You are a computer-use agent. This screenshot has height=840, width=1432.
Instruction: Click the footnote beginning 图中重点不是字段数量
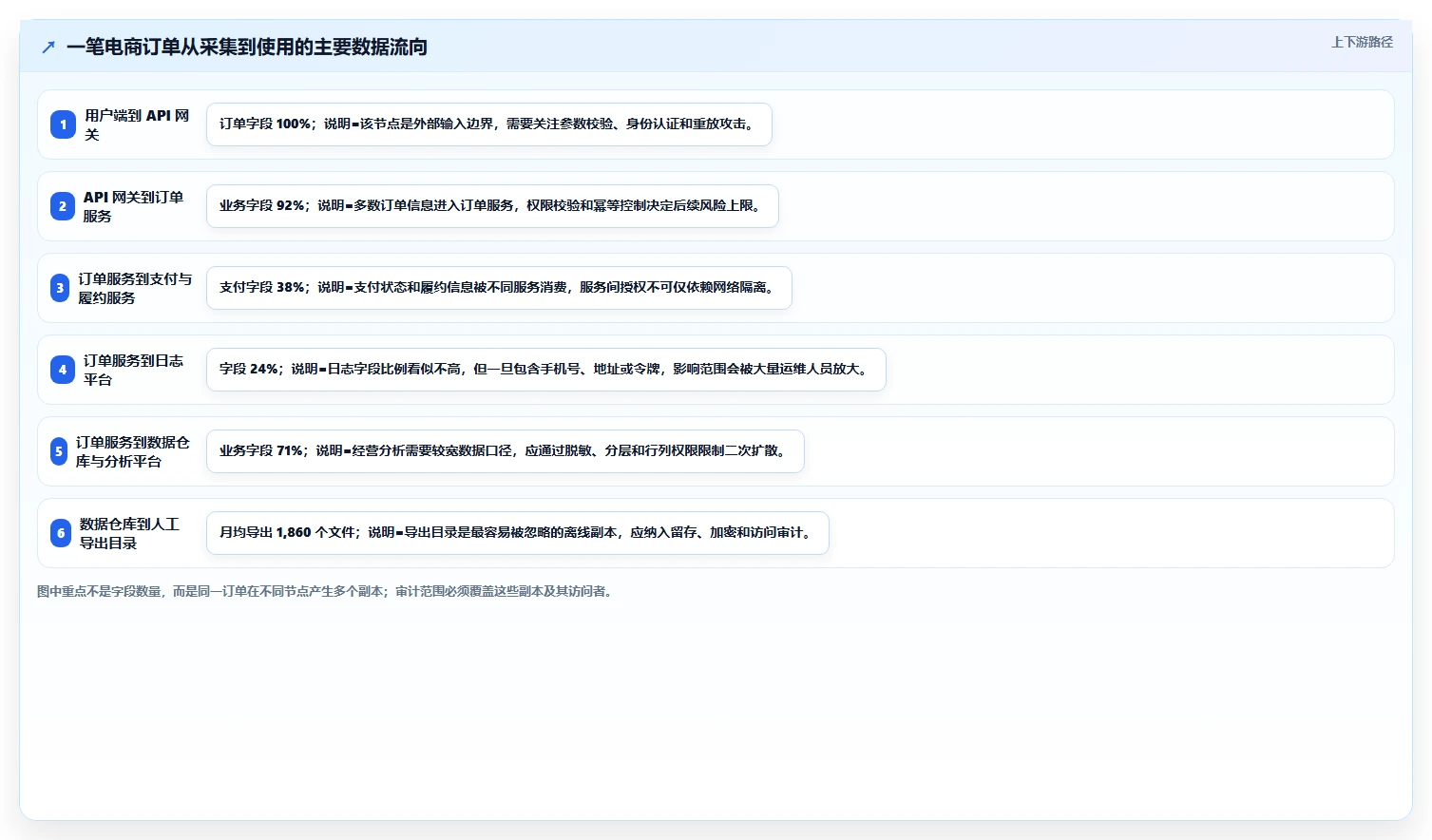(327, 591)
